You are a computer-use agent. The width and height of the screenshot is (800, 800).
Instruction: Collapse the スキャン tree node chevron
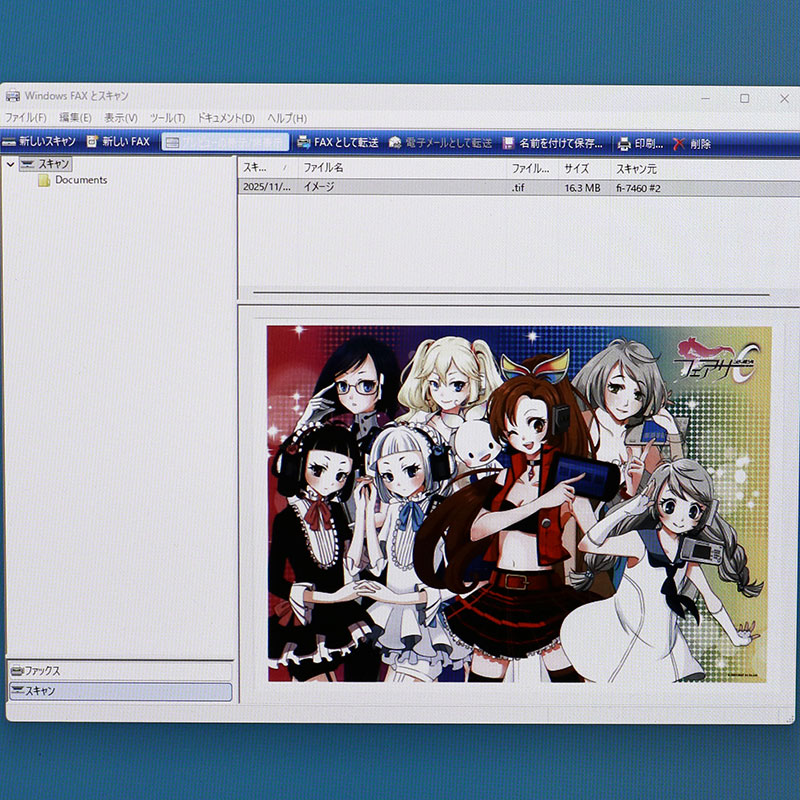coord(10,163)
